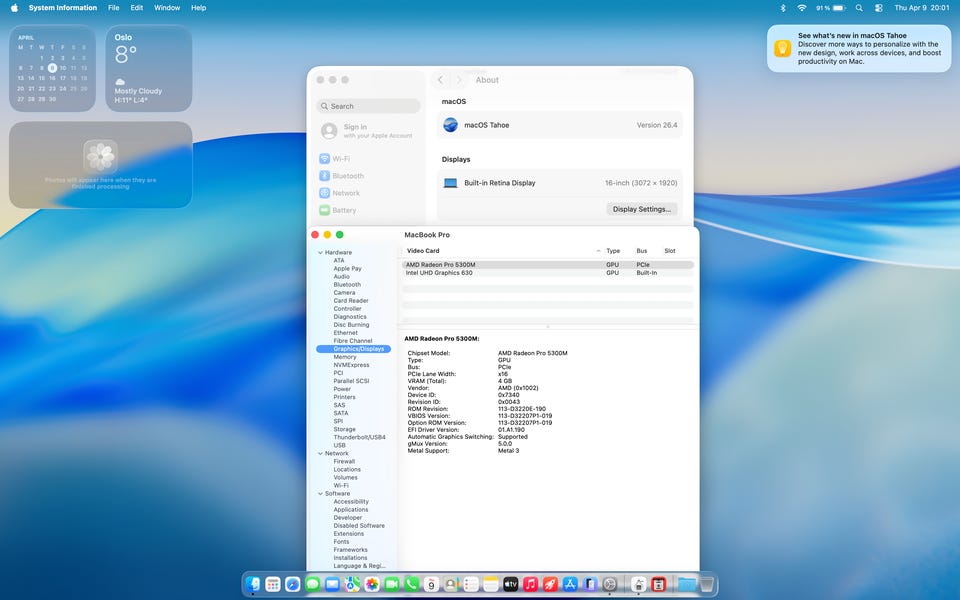The width and height of the screenshot is (960, 600).
Task: Launch Safari from the Dock
Action: coord(293,584)
